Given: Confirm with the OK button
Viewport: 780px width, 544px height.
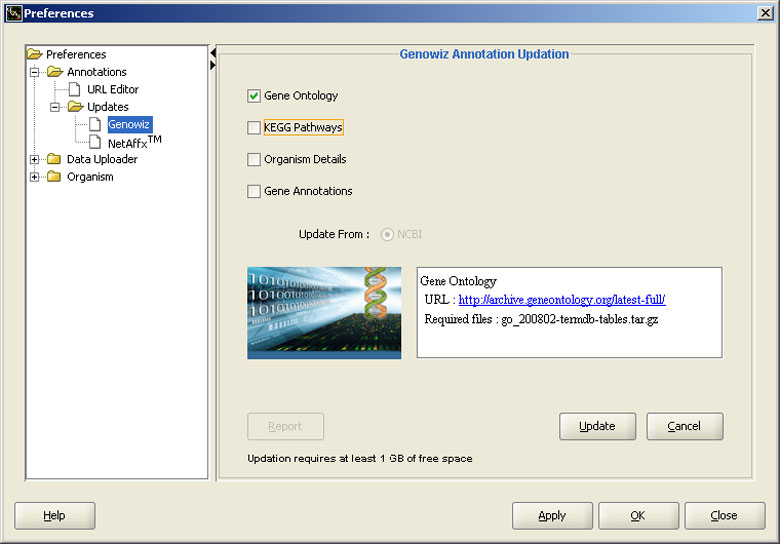Looking at the screenshot, I should 638,516.
